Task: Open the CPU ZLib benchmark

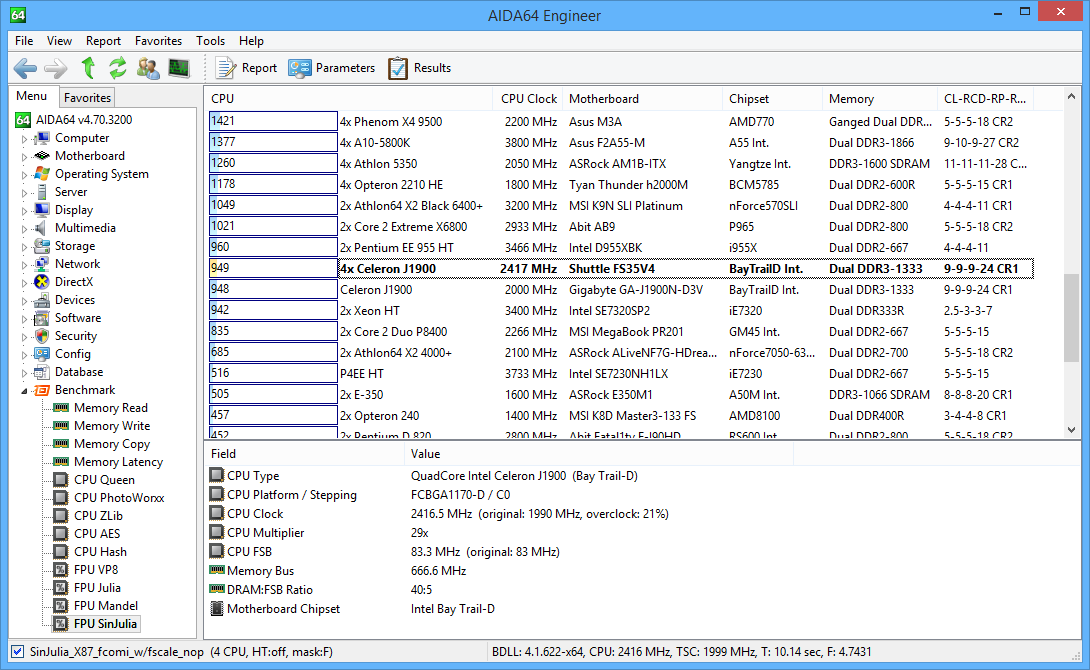Action: (98, 516)
